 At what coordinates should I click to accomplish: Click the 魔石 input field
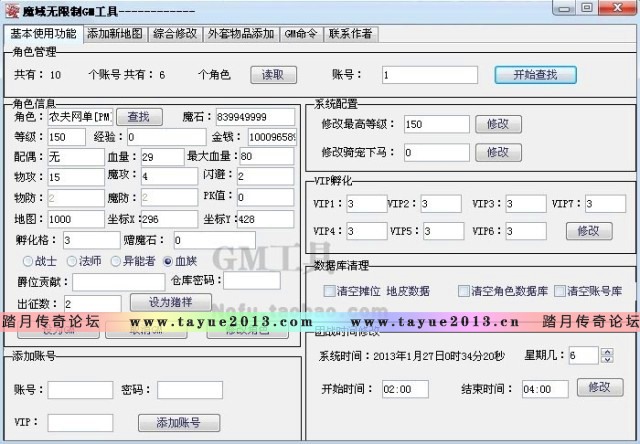tap(253, 117)
